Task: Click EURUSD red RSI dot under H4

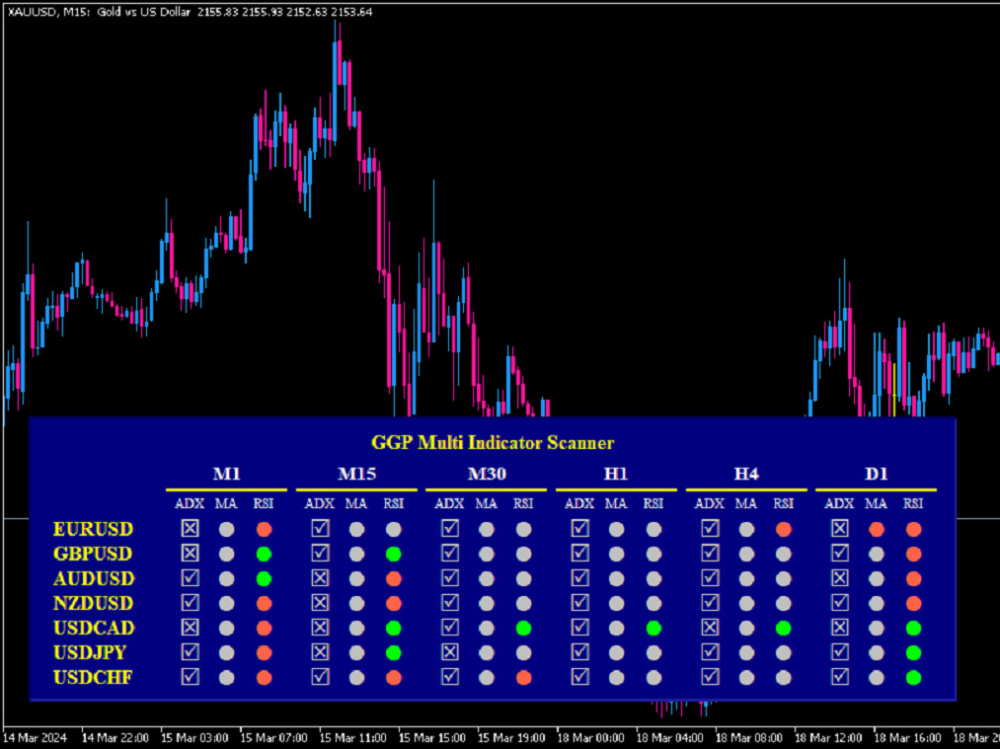Action: 784,529
